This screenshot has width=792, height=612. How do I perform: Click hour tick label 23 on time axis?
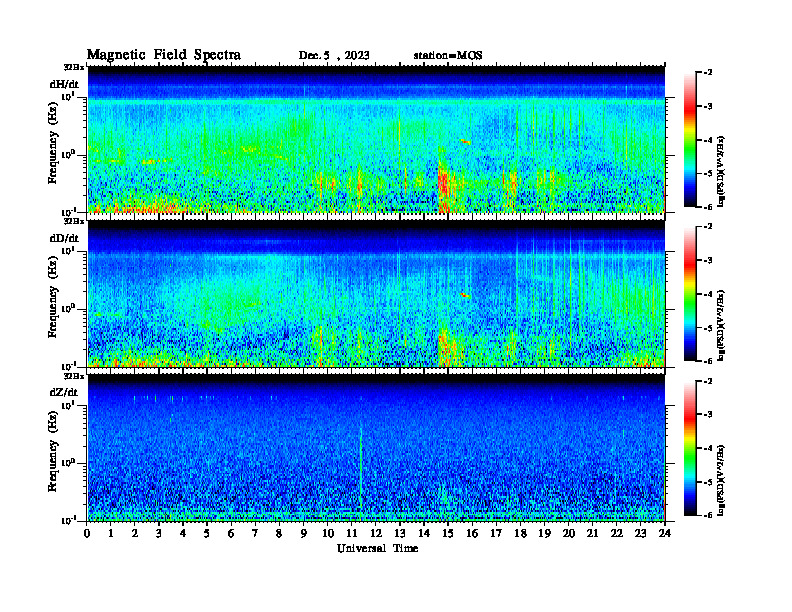point(641,534)
